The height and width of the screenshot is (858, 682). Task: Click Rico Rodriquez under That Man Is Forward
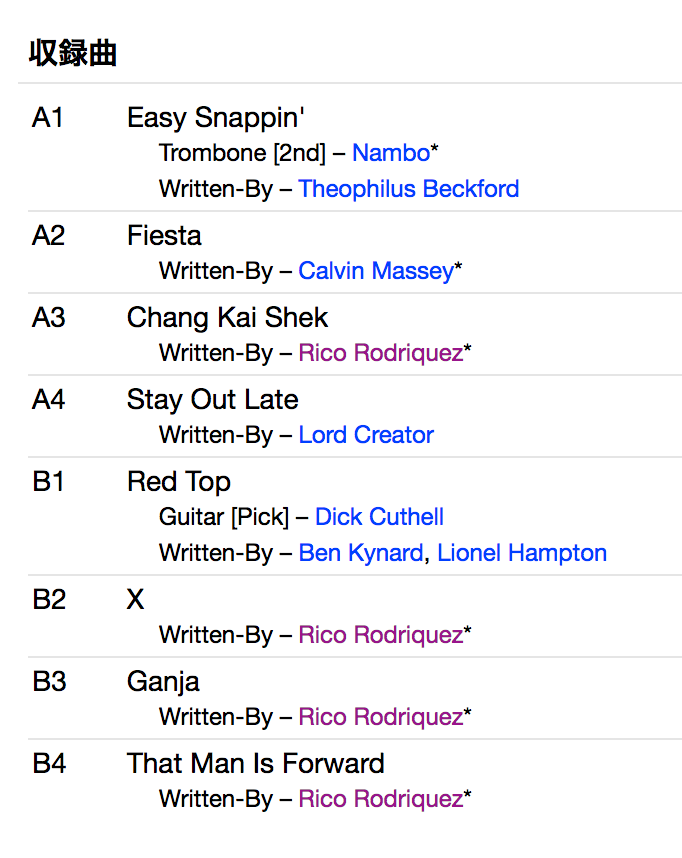(380, 799)
